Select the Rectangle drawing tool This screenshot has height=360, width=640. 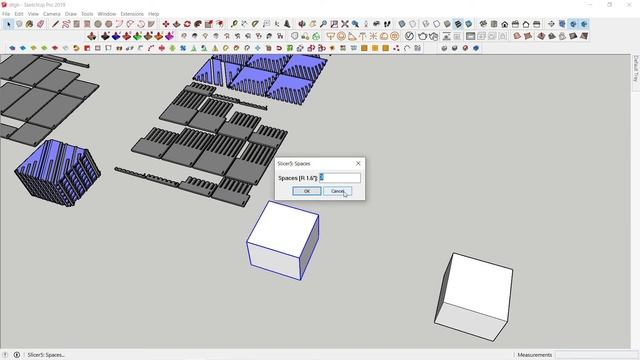pos(77,24)
